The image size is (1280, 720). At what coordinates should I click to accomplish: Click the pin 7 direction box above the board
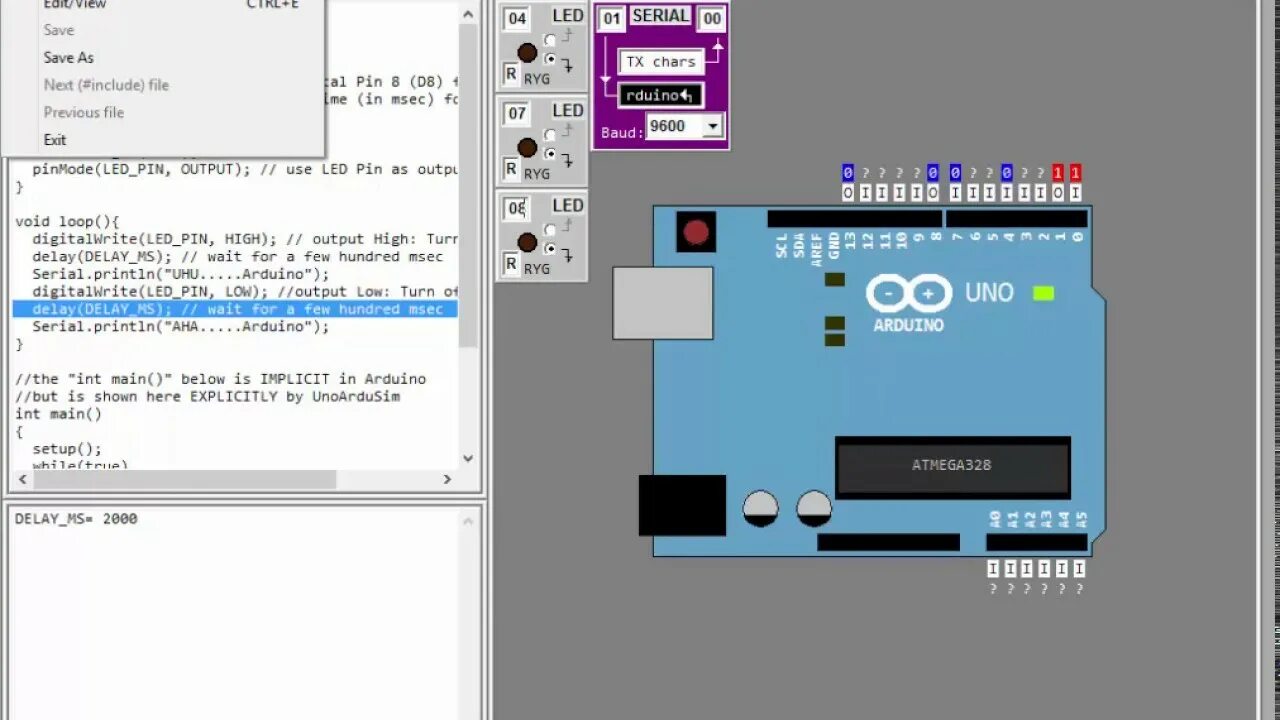click(955, 193)
